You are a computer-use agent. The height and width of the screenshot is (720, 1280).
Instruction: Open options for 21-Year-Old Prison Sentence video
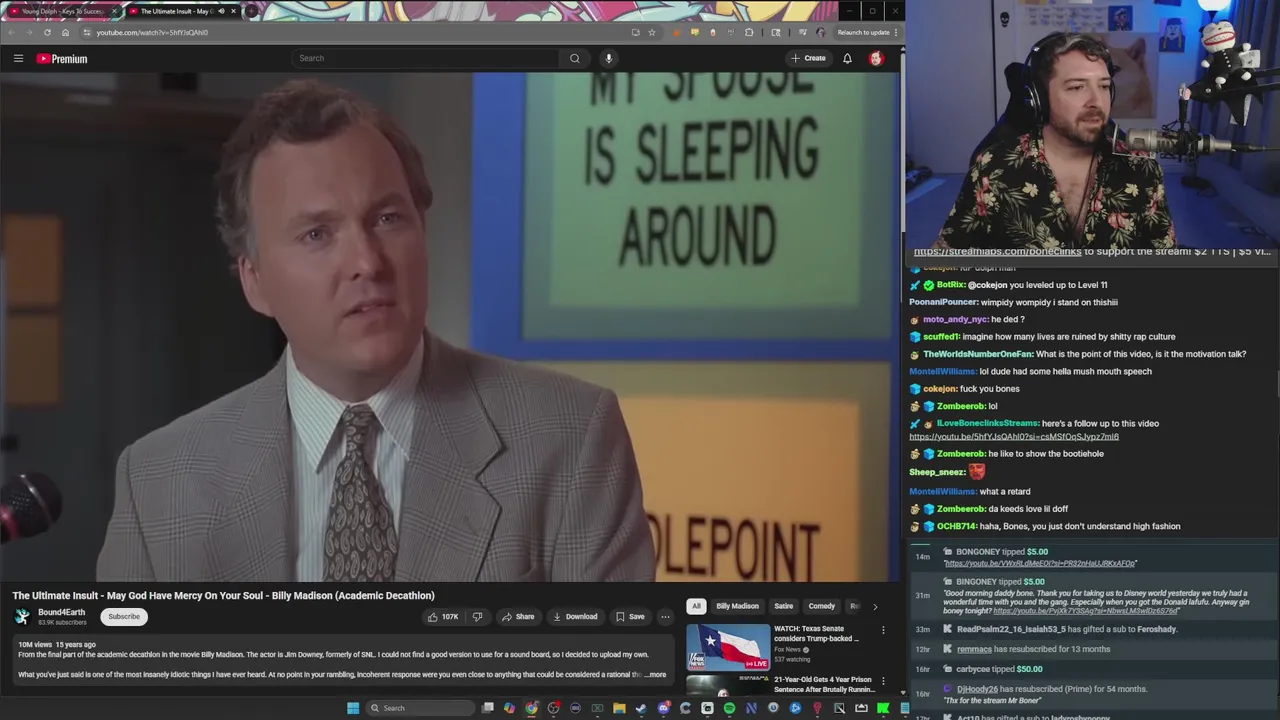point(883,681)
